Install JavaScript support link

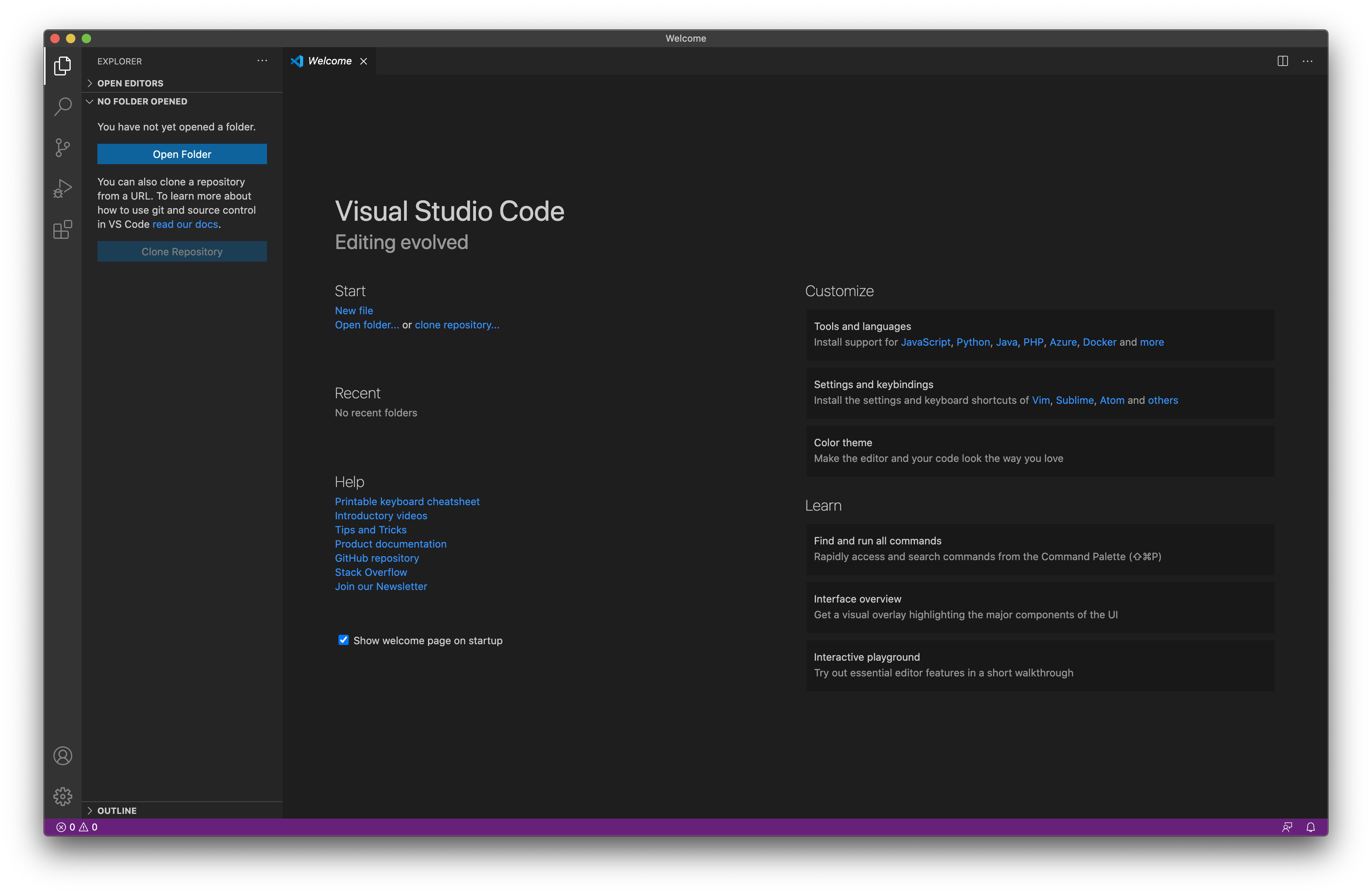pos(925,342)
